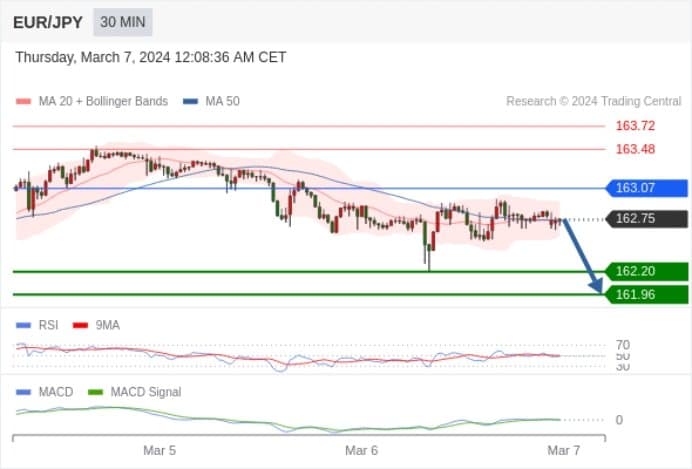Screen dimensions: 692x469
Task: Click the Mar 5 date marker
Action: click(160, 450)
